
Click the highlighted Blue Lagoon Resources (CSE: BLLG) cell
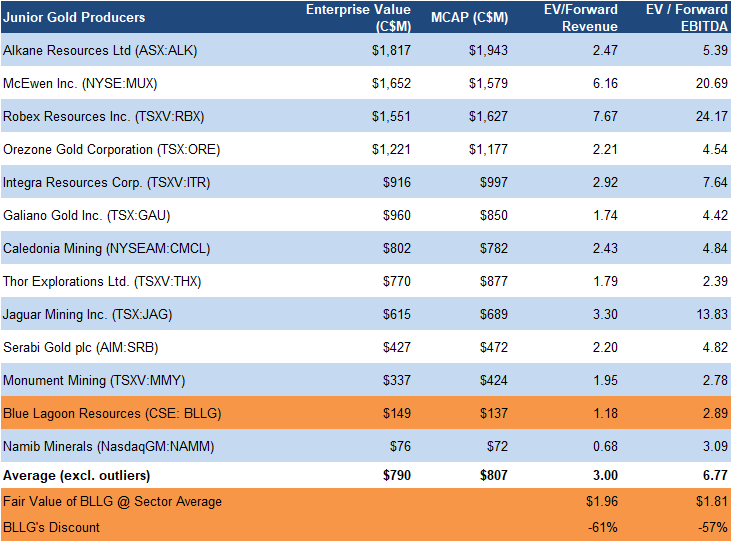point(112,413)
